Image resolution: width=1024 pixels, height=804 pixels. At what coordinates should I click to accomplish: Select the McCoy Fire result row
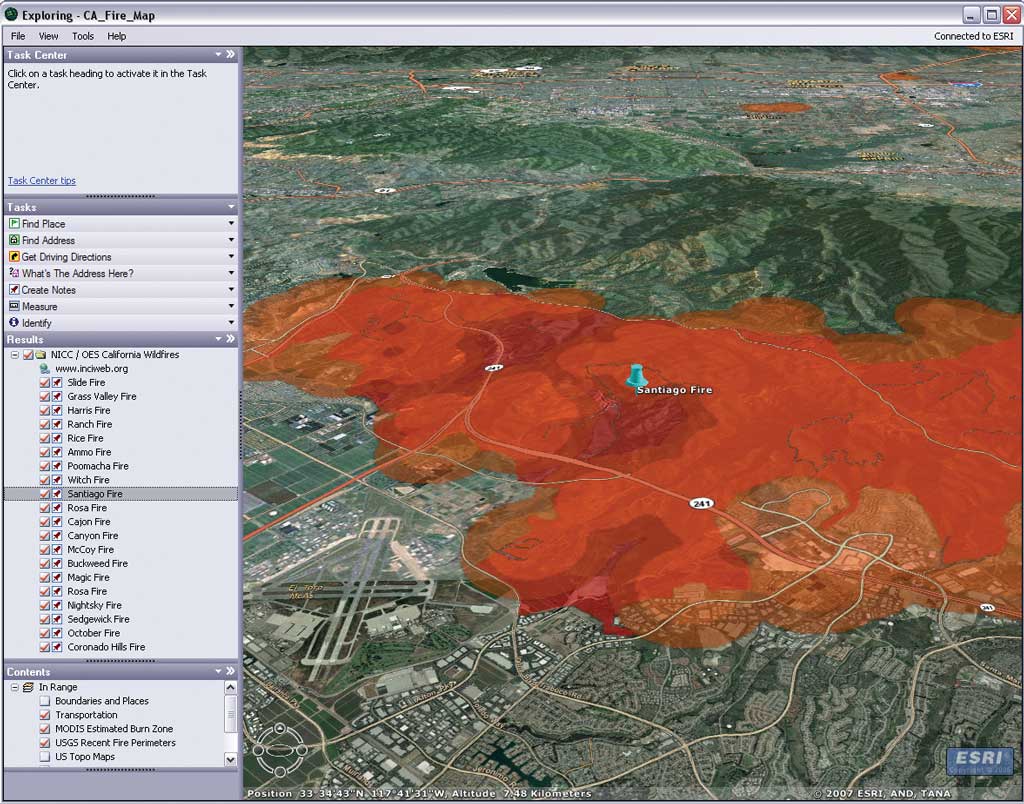pos(91,550)
